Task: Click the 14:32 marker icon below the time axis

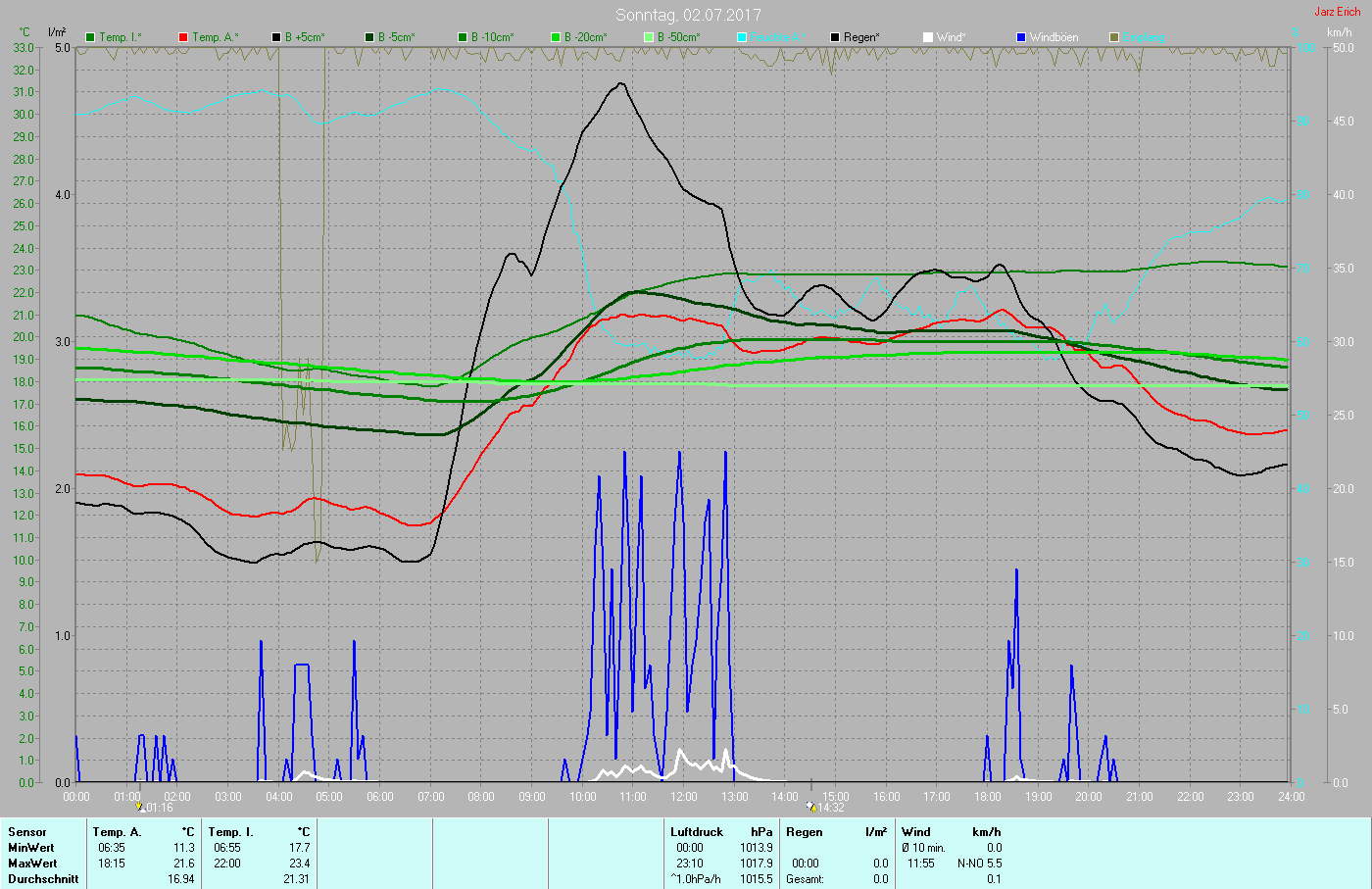Action: (811, 808)
